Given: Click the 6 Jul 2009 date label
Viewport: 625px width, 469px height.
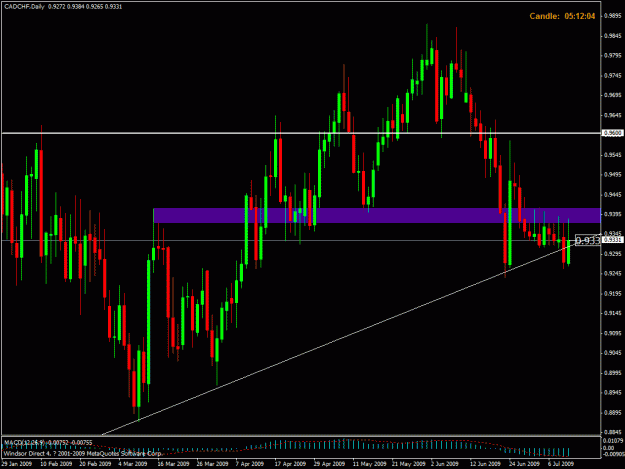Looking at the screenshot, I should click(561, 463).
